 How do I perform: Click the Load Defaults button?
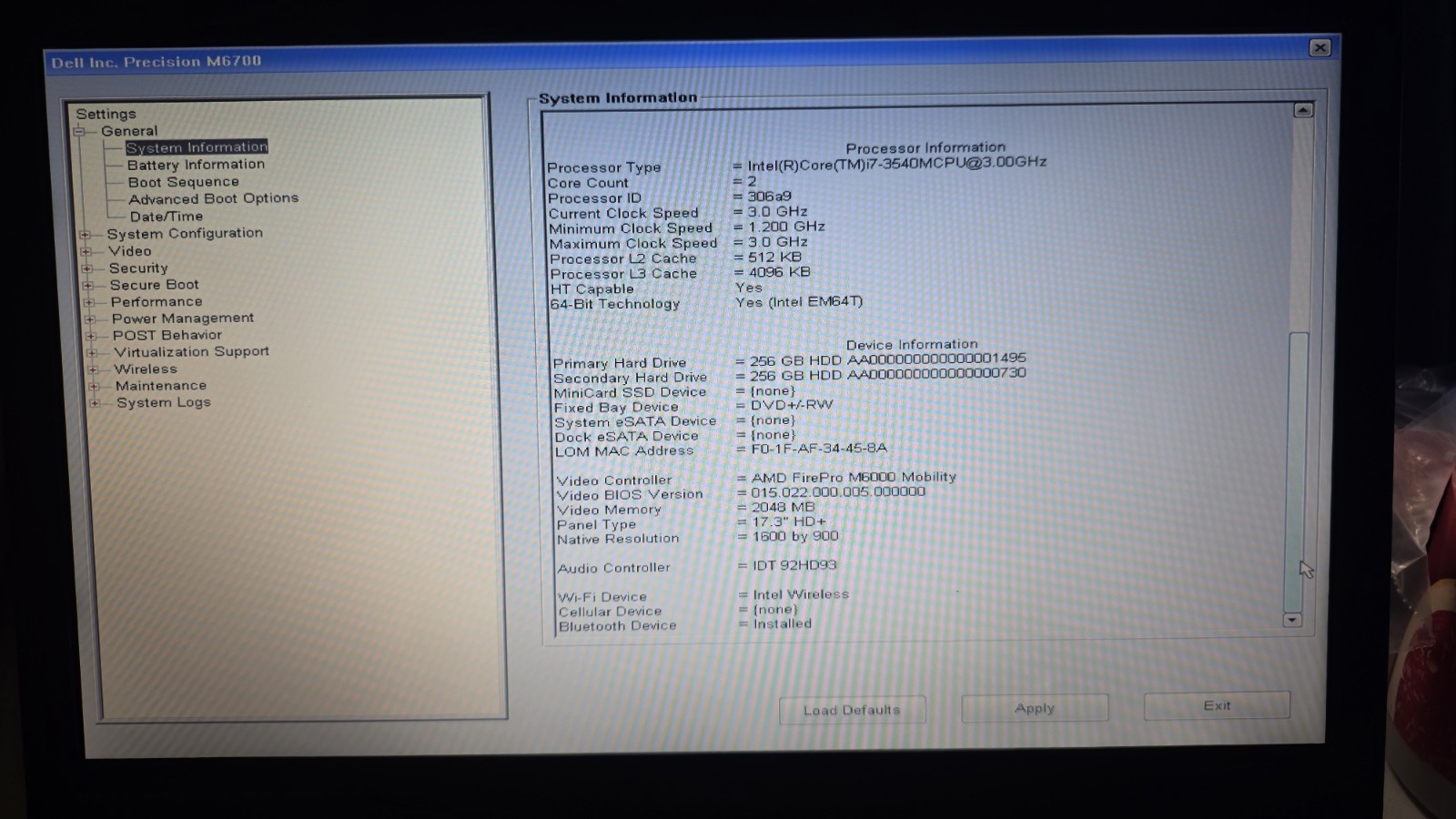pos(852,710)
